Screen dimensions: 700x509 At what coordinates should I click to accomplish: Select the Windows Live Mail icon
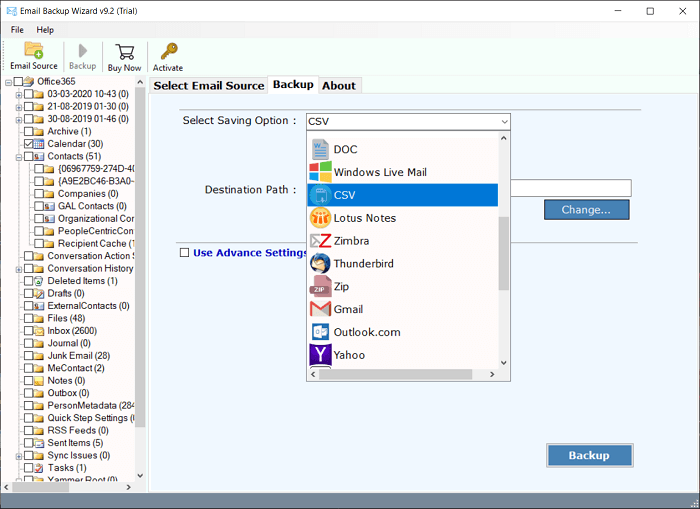320,172
